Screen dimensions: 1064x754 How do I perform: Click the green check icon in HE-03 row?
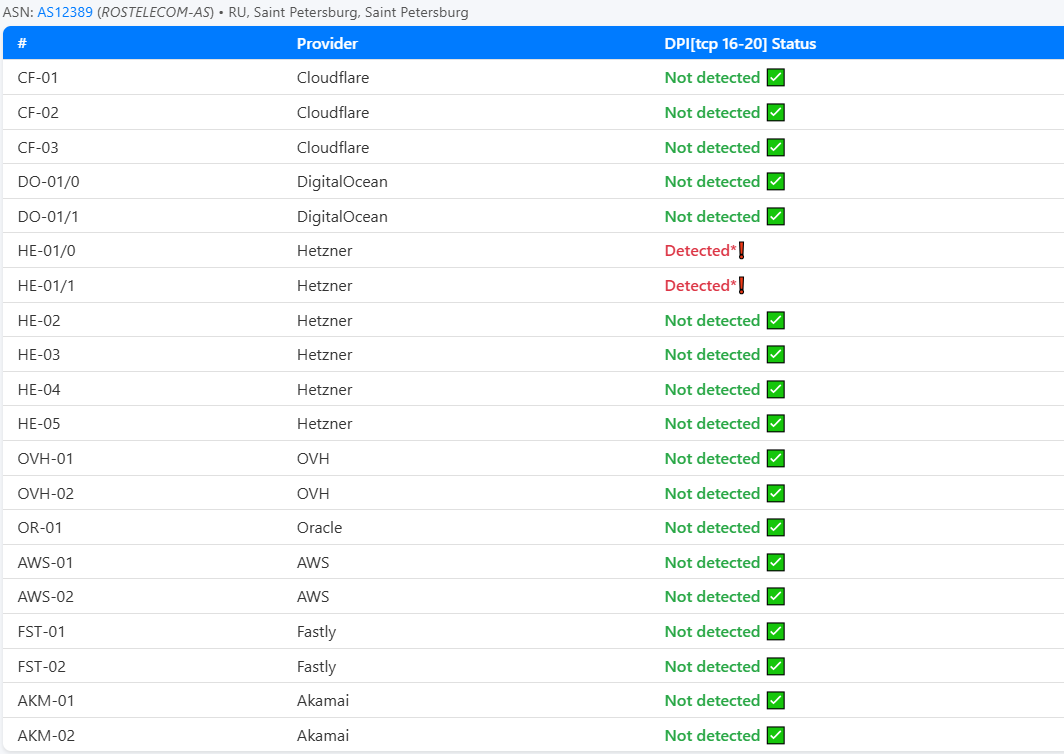tap(776, 354)
